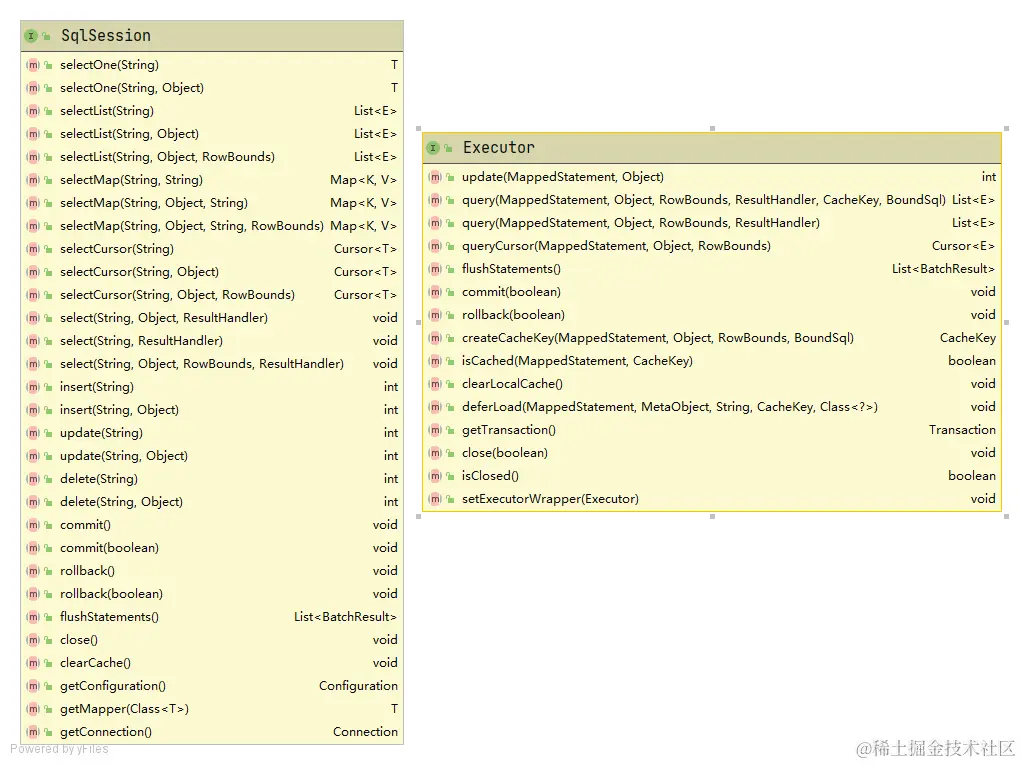Viewport: 1022px width, 765px height.
Task: Click List<BatchResult> return type in Executor
Action: click(943, 269)
